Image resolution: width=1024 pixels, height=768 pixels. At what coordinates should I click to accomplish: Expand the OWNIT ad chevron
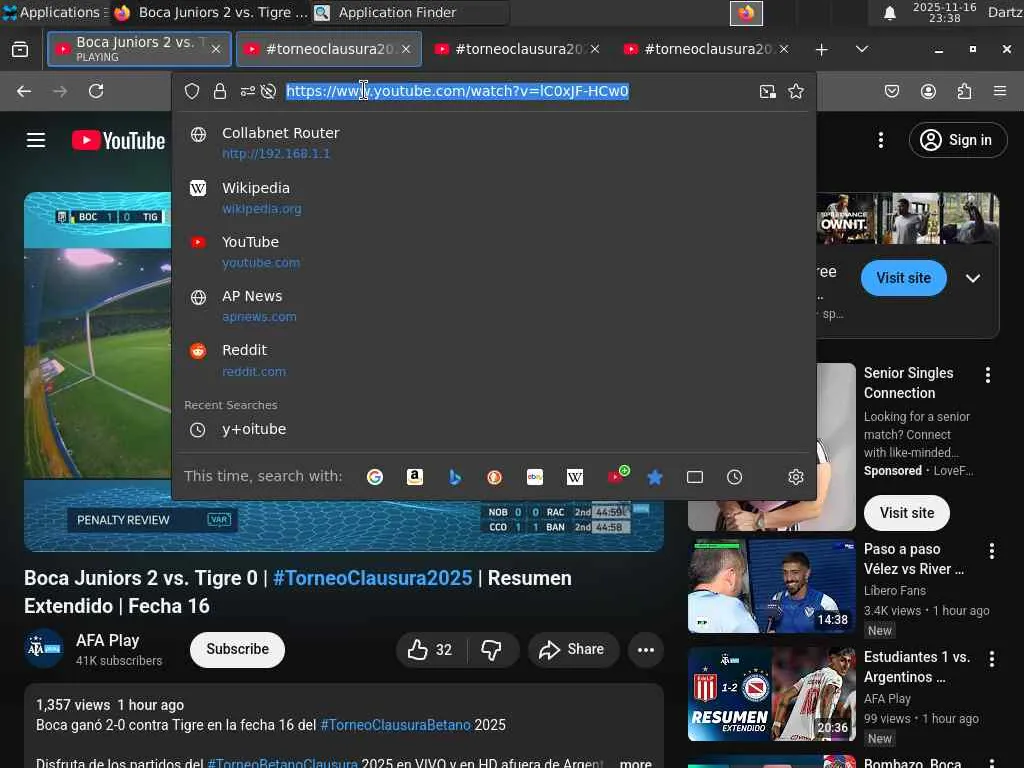coord(973,278)
